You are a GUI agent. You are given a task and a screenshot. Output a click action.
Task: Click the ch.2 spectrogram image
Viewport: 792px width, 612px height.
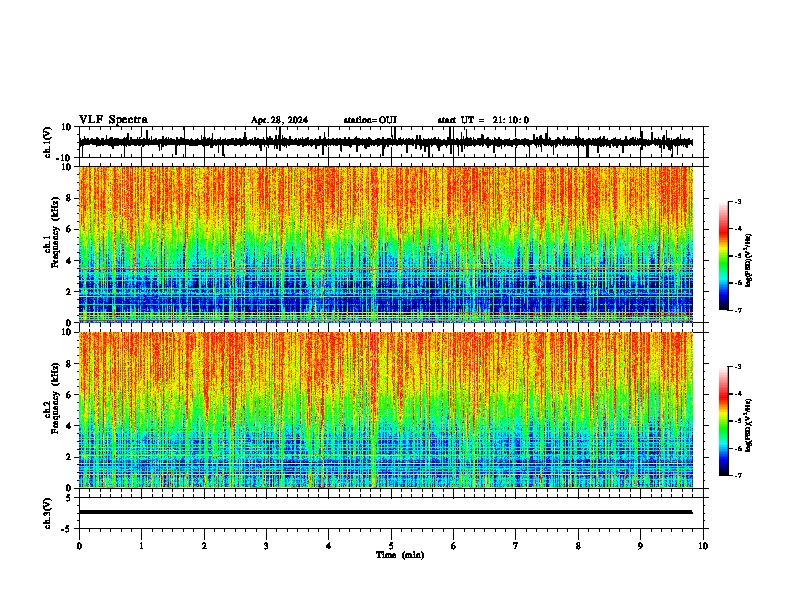point(386,410)
